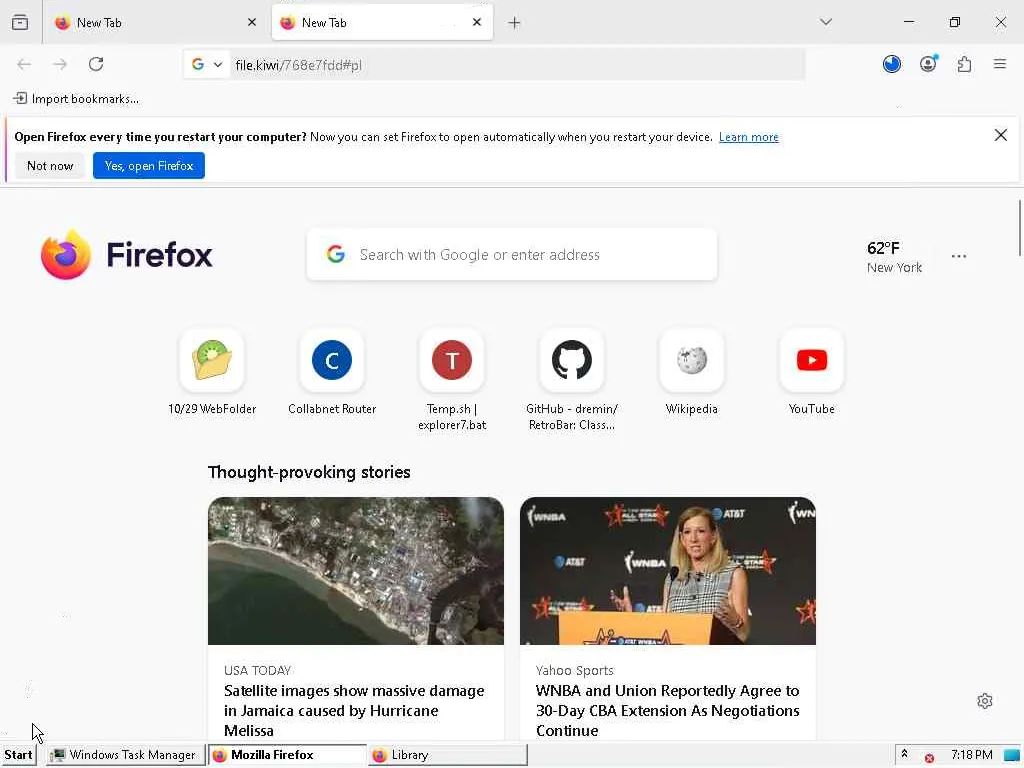Open WNBA press conference story image

click(x=667, y=571)
